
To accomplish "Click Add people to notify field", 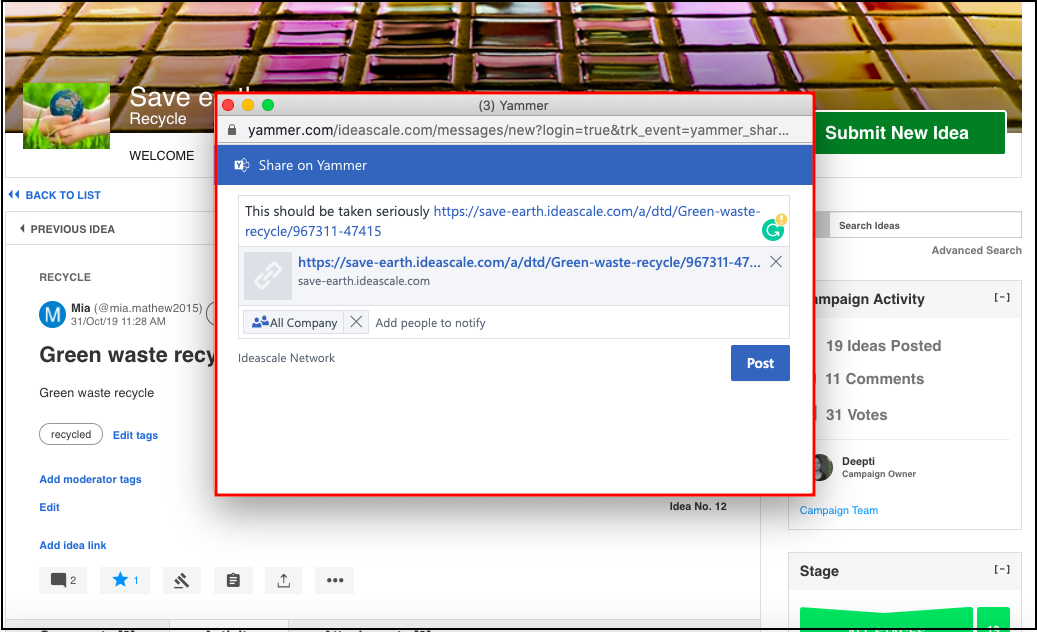I will tap(431, 323).
